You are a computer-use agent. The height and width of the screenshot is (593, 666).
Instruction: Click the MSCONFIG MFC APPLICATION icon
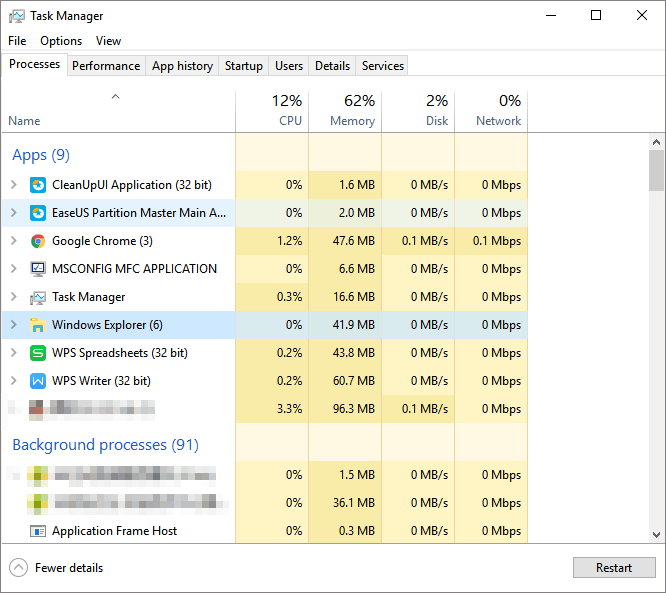pyautogui.click(x=38, y=269)
